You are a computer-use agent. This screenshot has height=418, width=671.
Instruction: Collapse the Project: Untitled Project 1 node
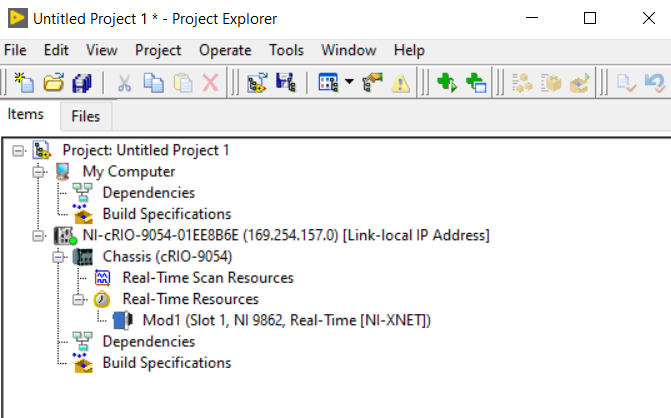click(x=18, y=151)
